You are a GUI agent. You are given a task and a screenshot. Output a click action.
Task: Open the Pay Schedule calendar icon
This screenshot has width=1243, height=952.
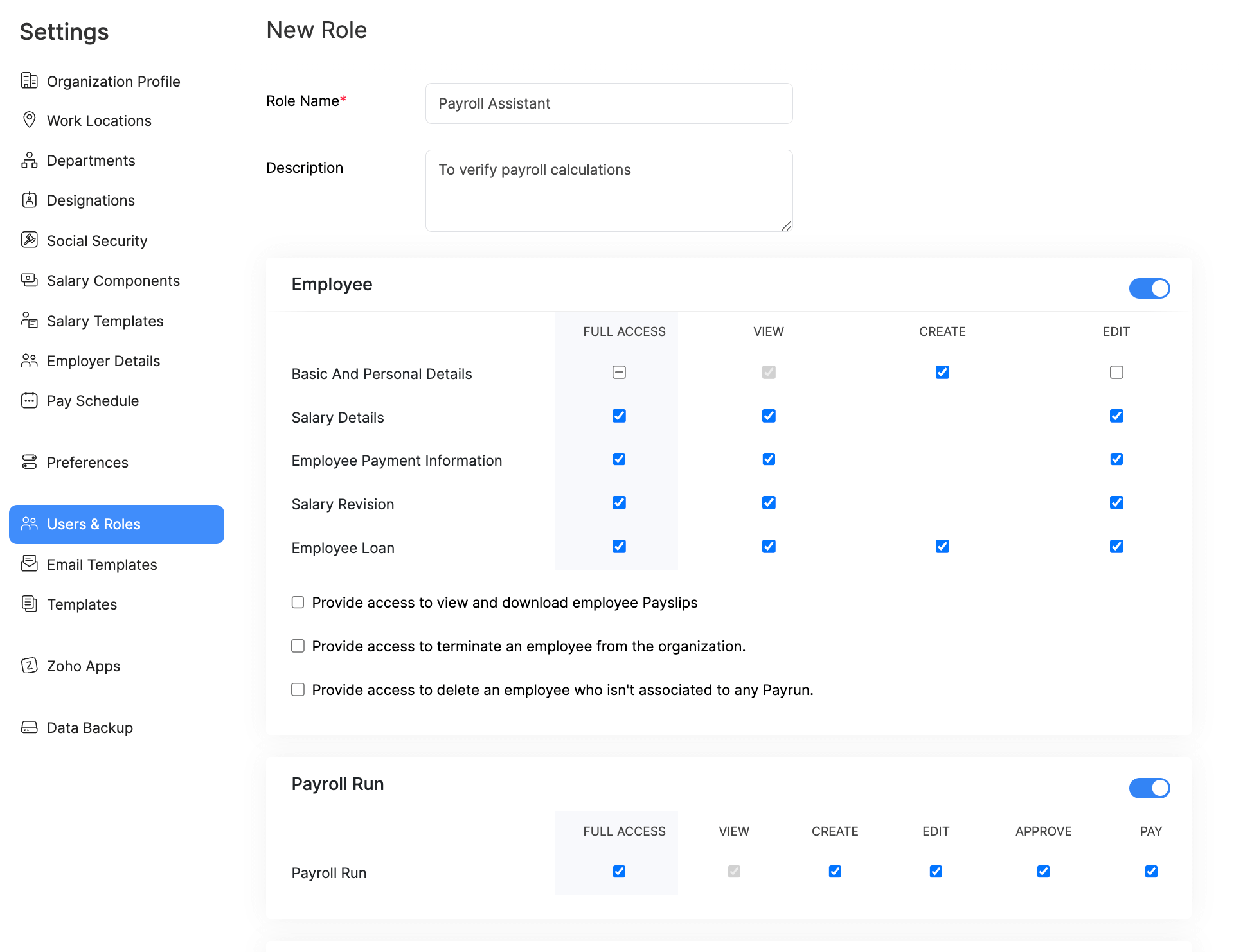pyautogui.click(x=30, y=400)
